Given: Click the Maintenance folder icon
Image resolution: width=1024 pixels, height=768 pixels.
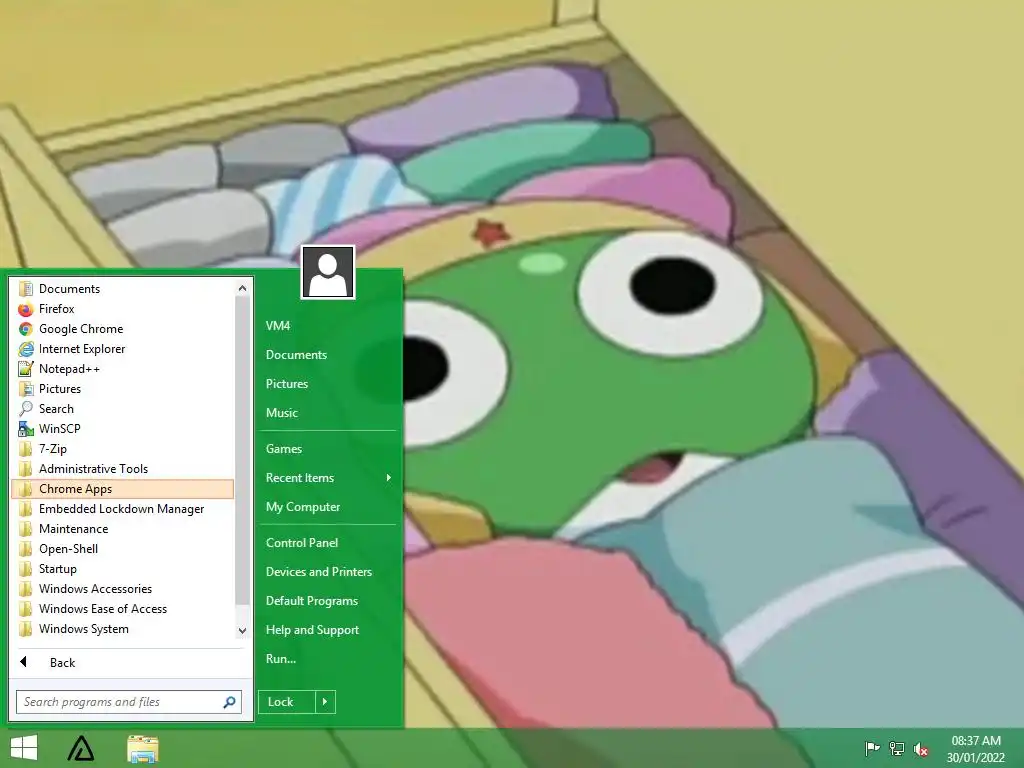Looking at the screenshot, I should (x=25, y=529).
